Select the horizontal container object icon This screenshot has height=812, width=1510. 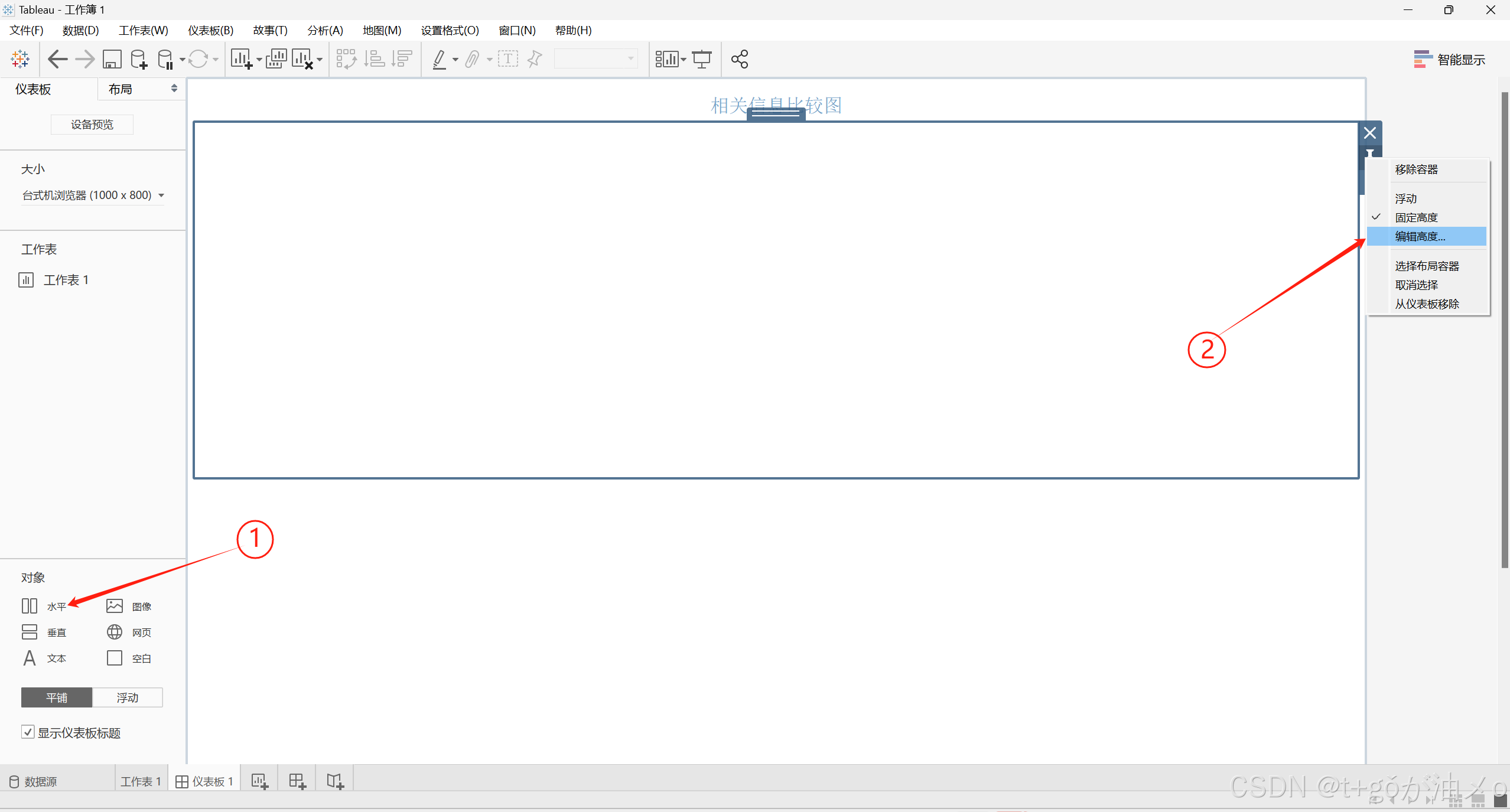click(30, 606)
